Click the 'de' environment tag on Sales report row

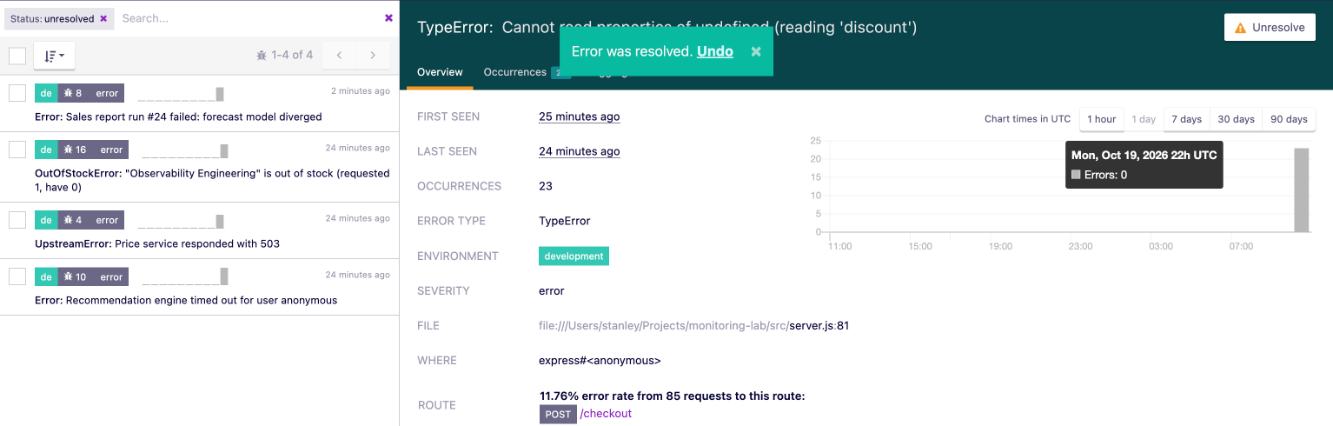click(x=46, y=93)
